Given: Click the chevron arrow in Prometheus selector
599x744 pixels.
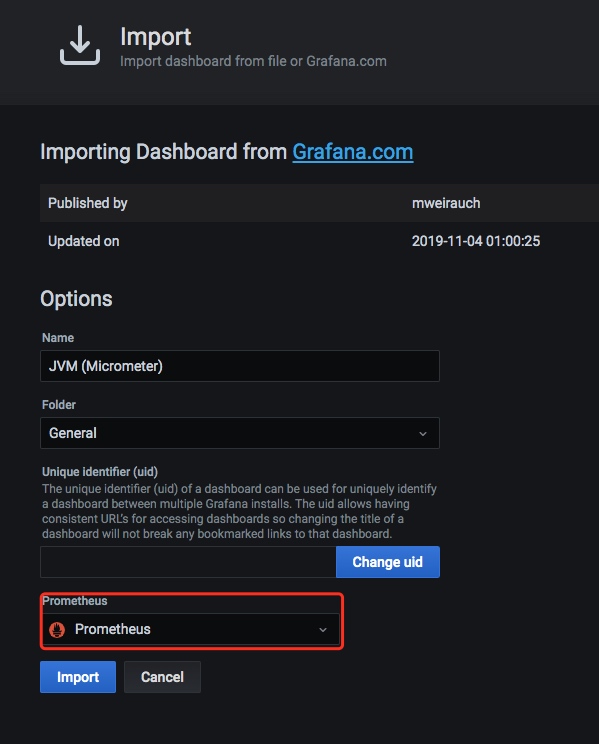Looking at the screenshot, I should click(x=323, y=630).
